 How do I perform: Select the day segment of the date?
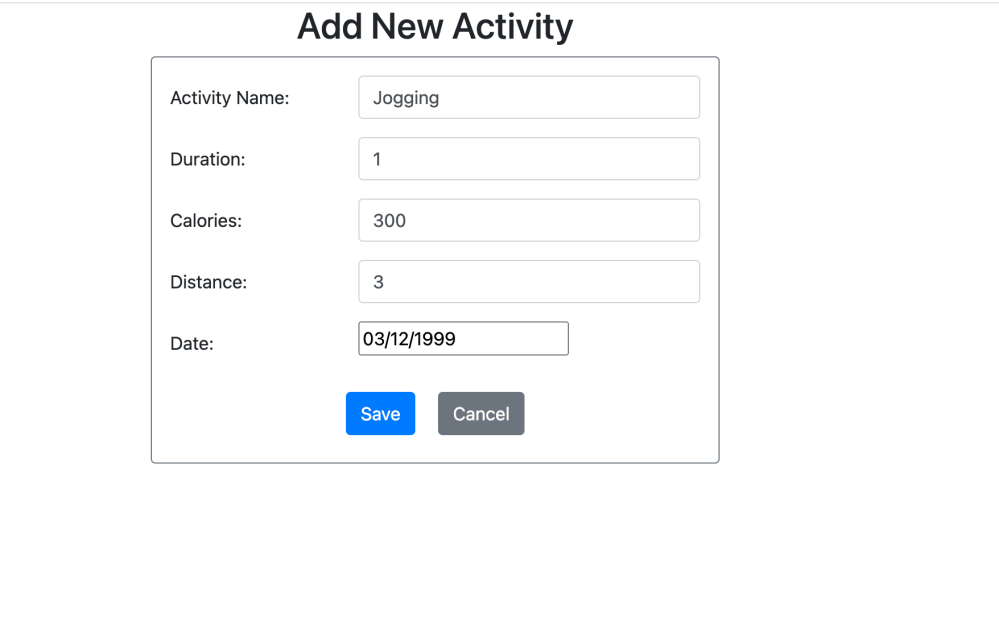398,339
